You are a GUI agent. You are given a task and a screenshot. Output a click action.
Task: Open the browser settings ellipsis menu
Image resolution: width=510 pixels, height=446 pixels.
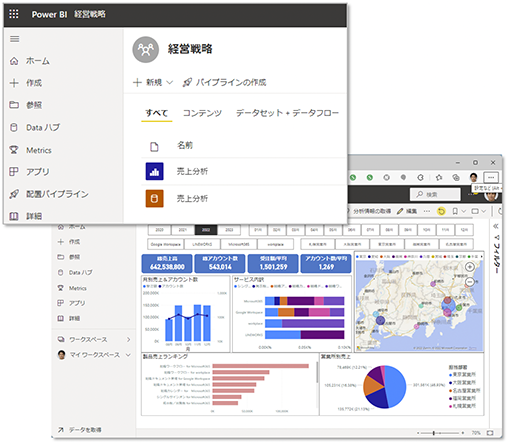[491, 178]
